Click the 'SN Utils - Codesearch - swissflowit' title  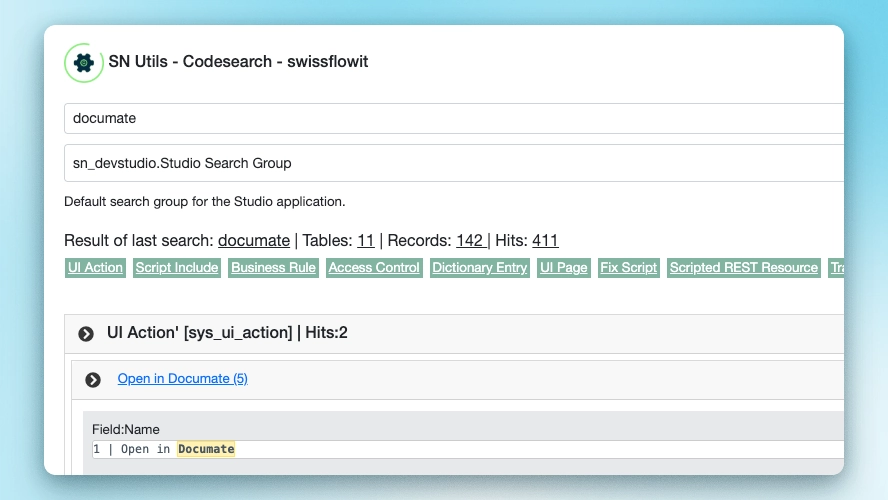tap(238, 62)
